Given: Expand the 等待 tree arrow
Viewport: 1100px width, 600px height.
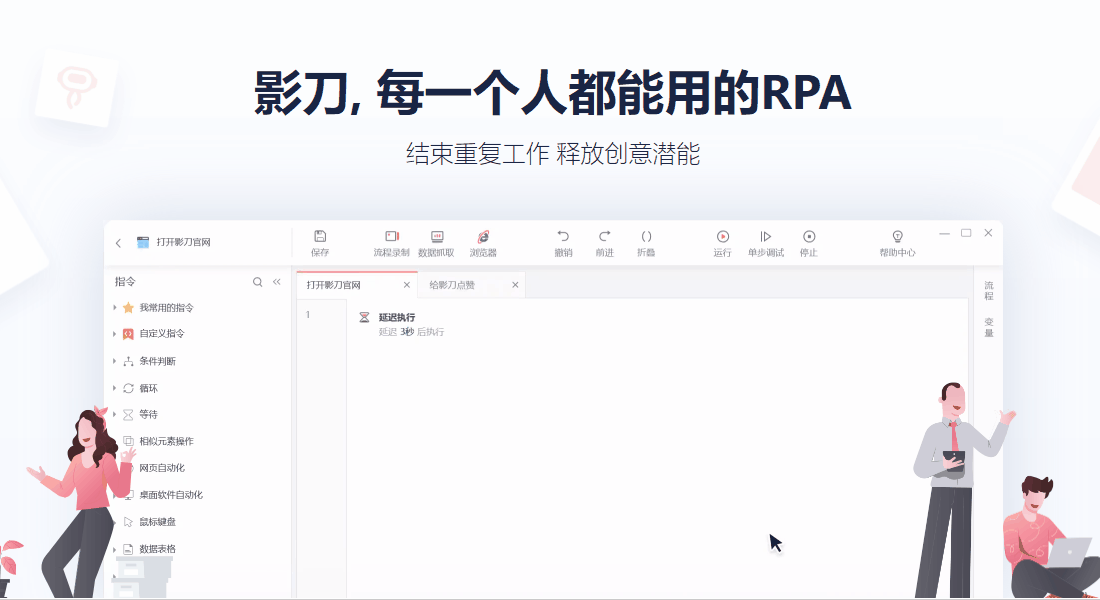Looking at the screenshot, I should tap(114, 414).
